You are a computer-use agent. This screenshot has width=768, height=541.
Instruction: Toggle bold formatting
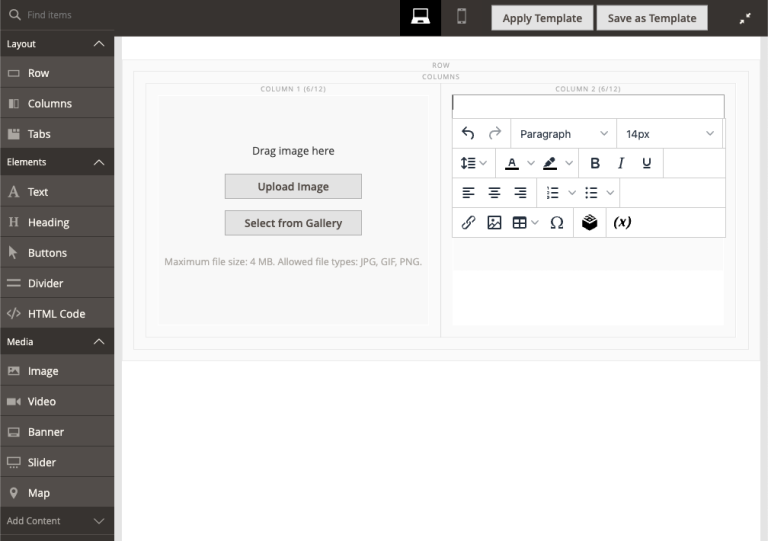point(595,163)
